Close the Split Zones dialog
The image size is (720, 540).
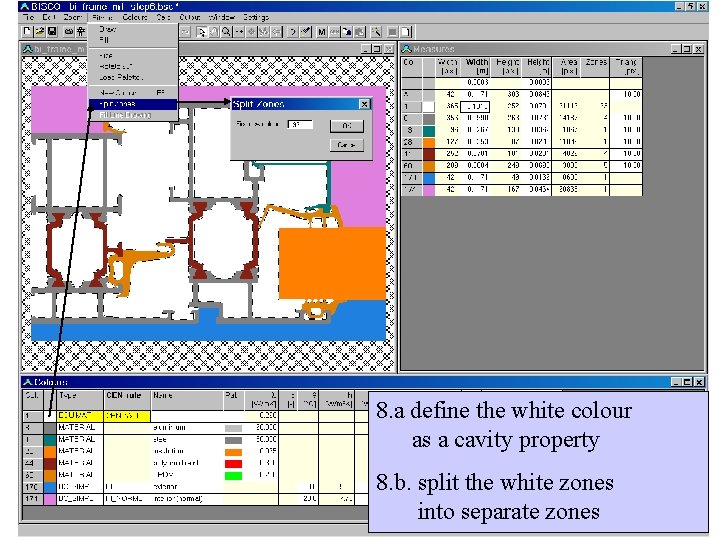pyautogui.click(x=365, y=104)
